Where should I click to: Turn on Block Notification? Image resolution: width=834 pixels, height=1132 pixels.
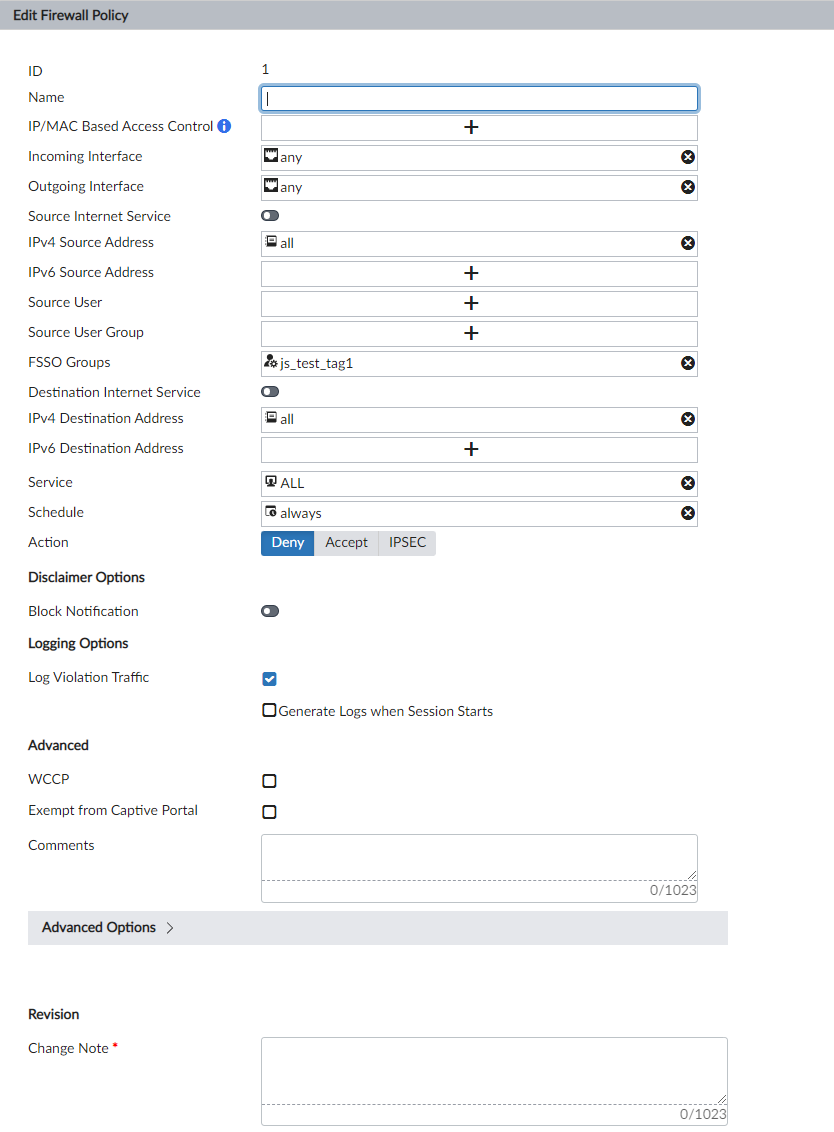click(x=269, y=611)
